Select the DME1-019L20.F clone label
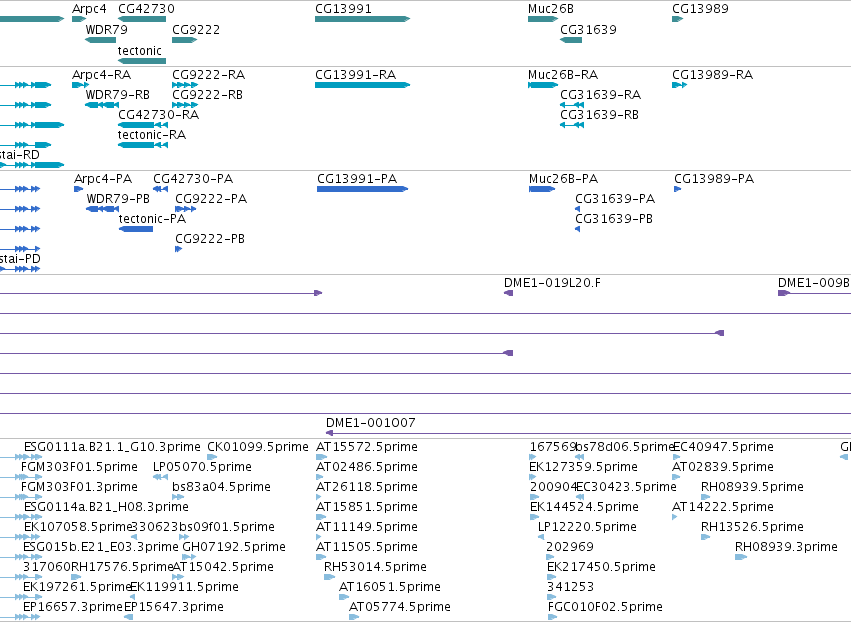The width and height of the screenshot is (851, 622). pos(552,283)
